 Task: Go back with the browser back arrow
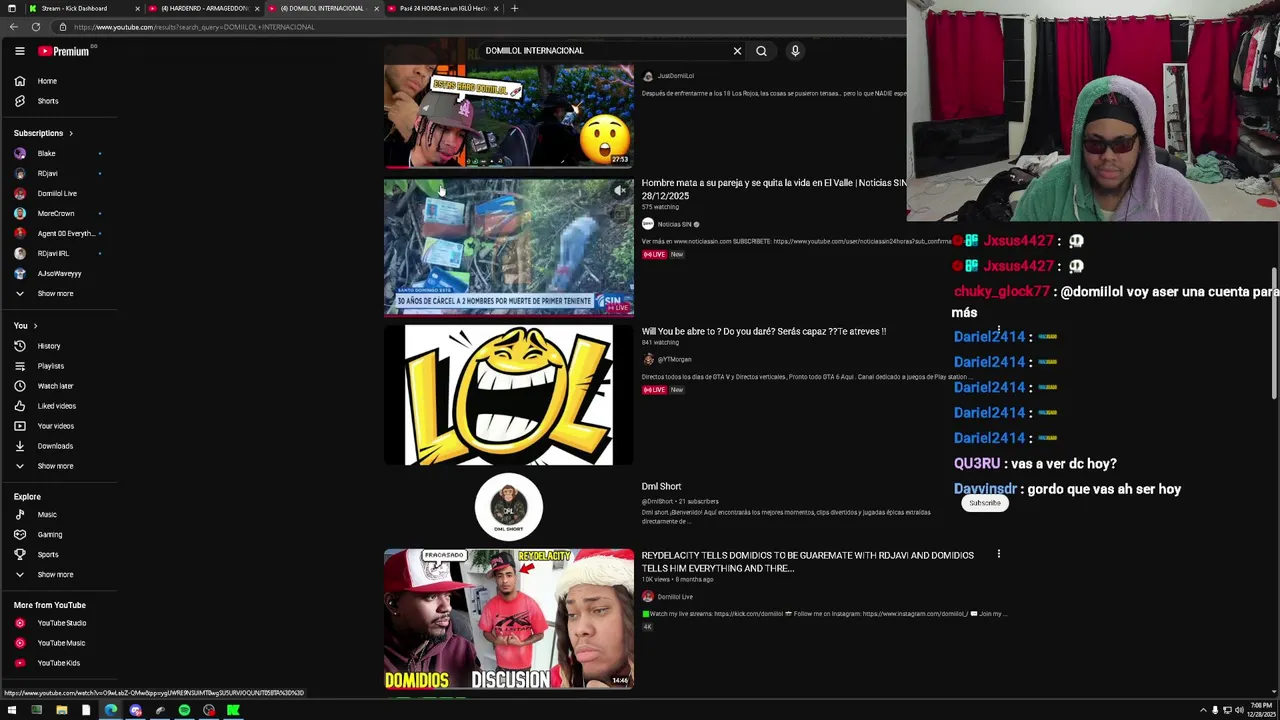tap(13, 27)
